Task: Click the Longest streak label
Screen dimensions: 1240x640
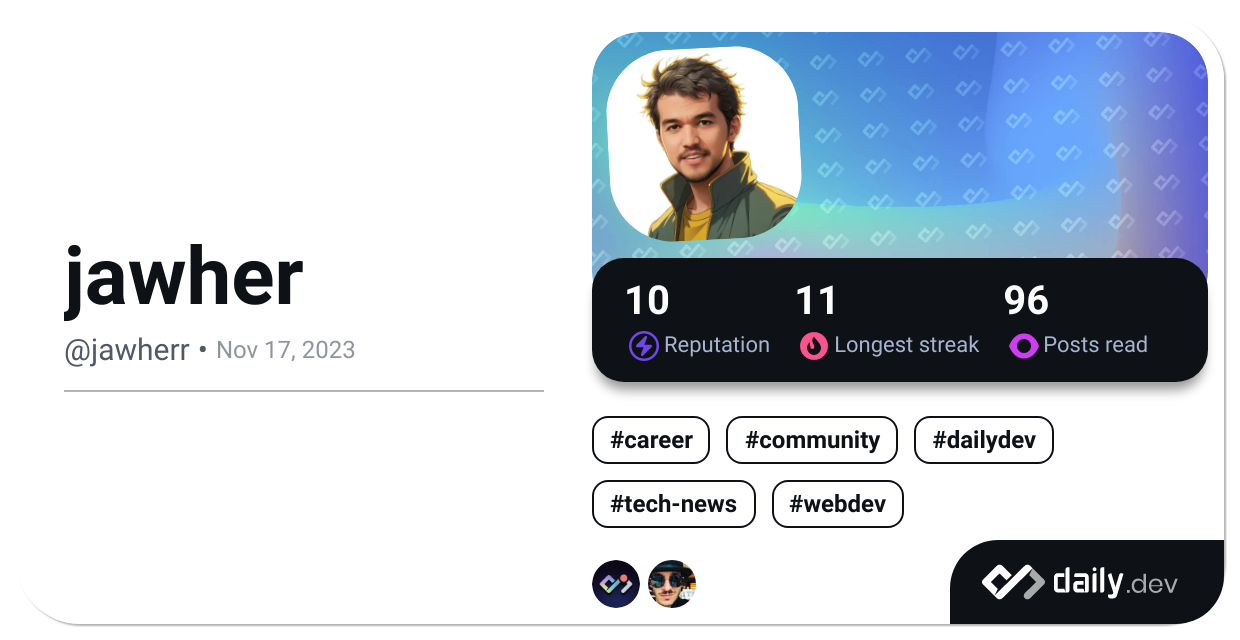Action: click(x=906, y=345)
